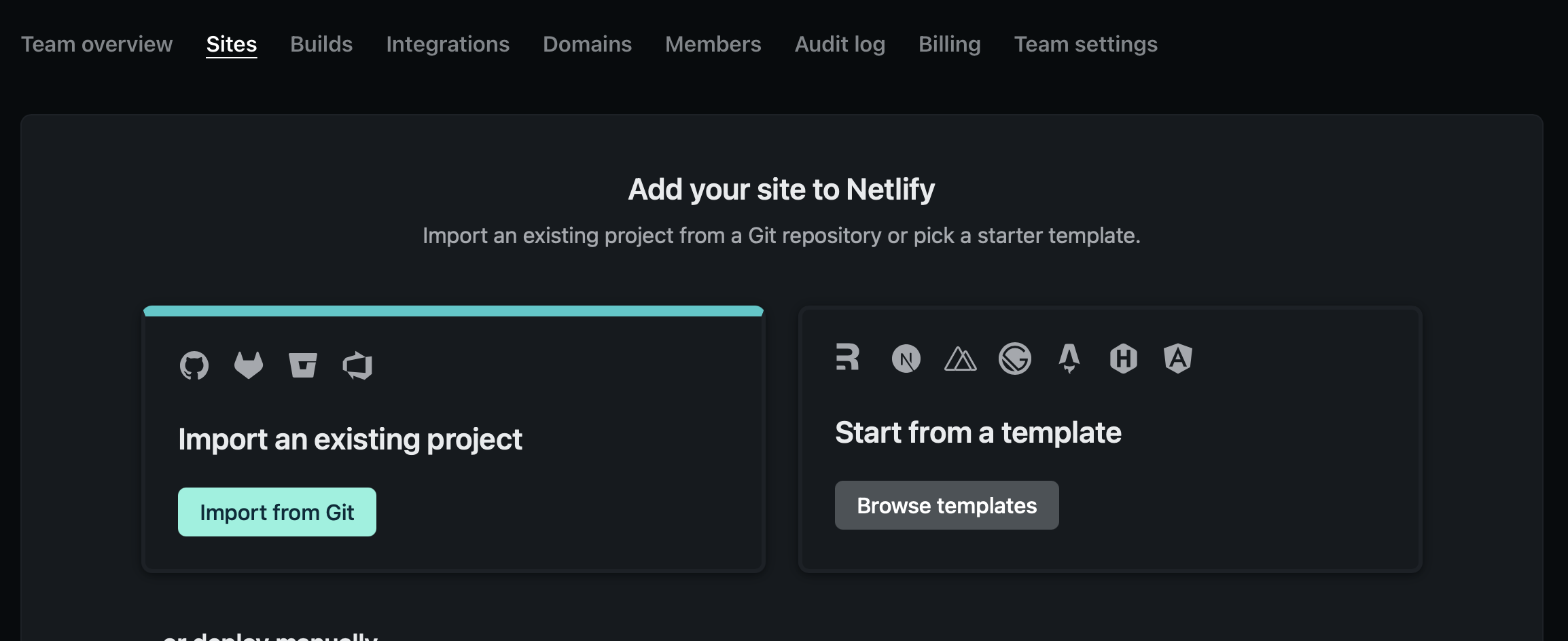Switch to the Builds tab
The width and height of the screenshot is (1568, 641).
point(321,44)
